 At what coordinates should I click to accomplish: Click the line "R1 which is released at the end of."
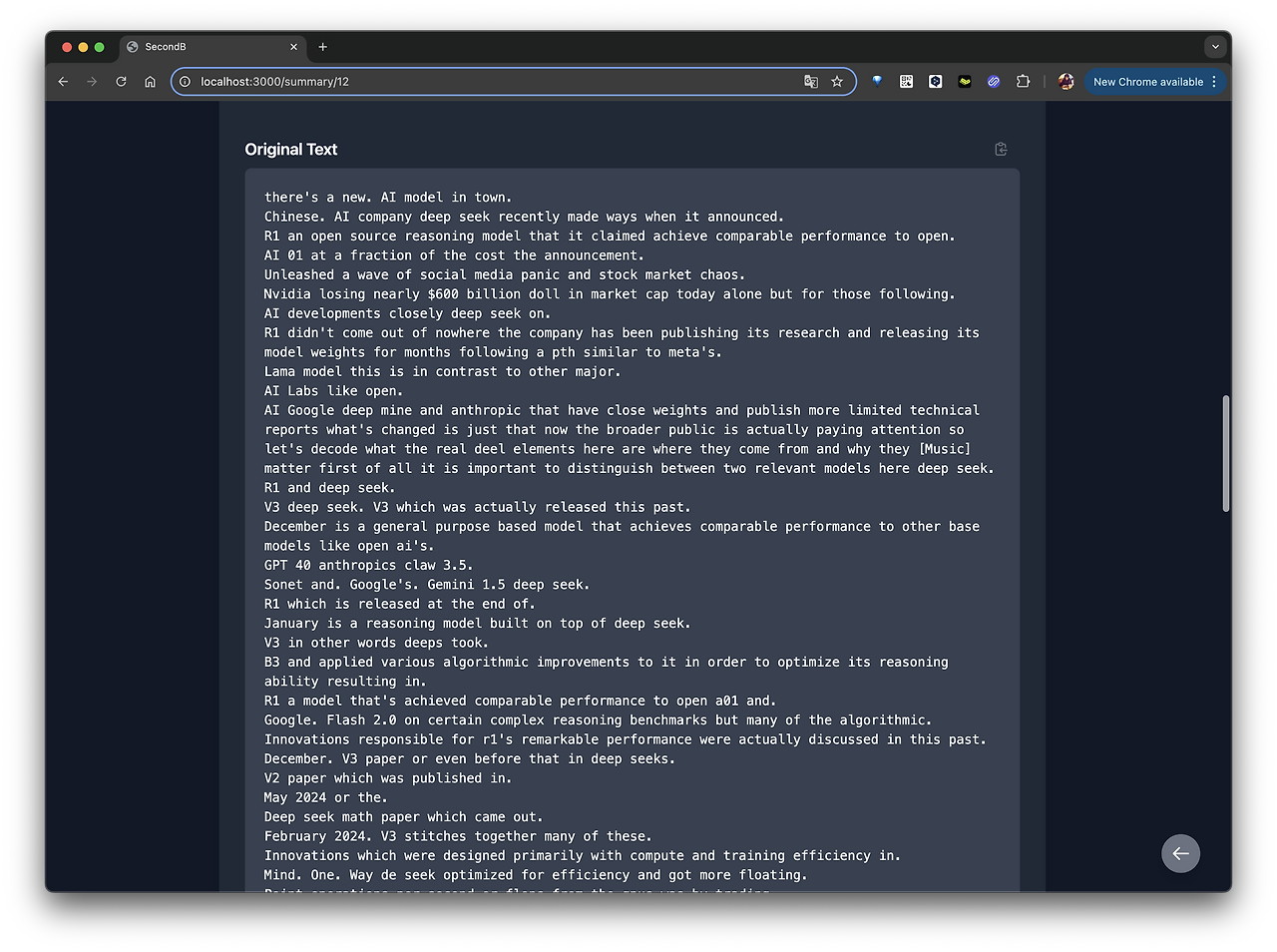pos(399,604)
